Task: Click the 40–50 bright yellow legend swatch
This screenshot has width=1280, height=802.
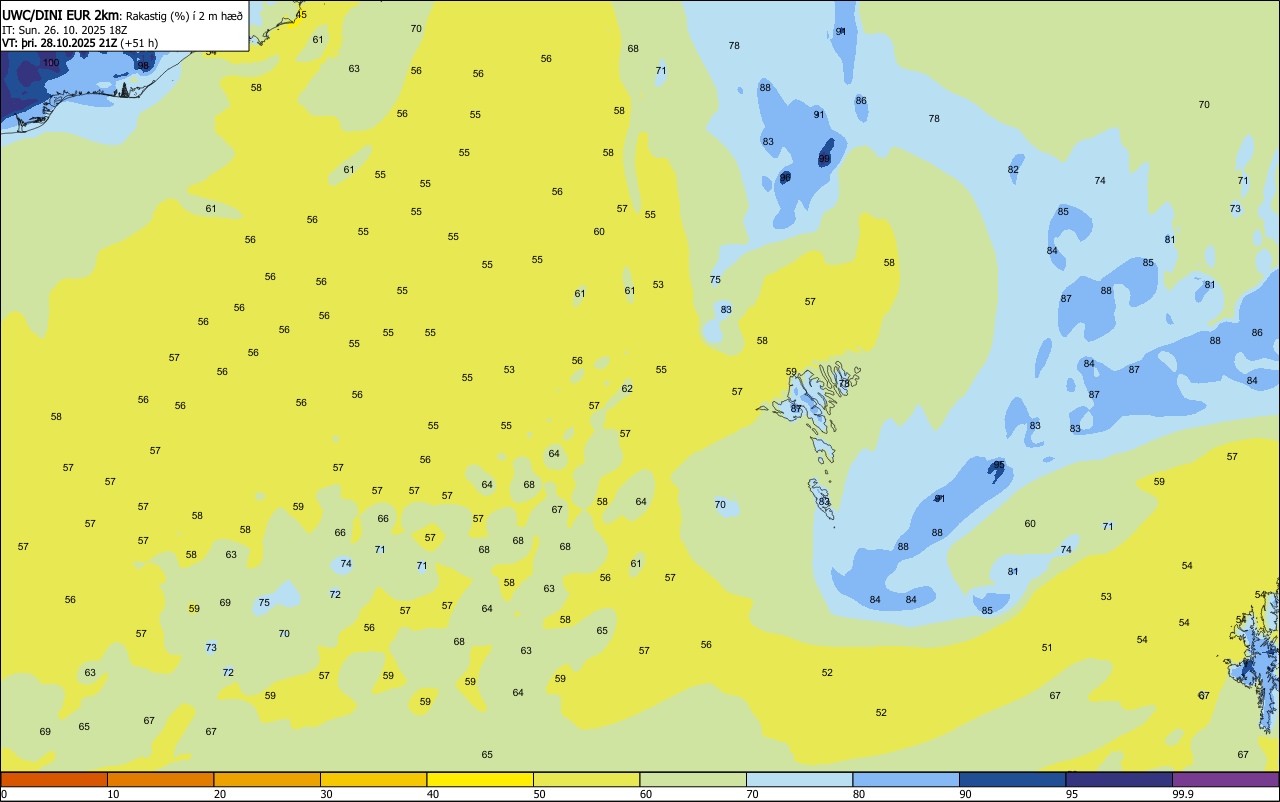Action: pos(480,779)
